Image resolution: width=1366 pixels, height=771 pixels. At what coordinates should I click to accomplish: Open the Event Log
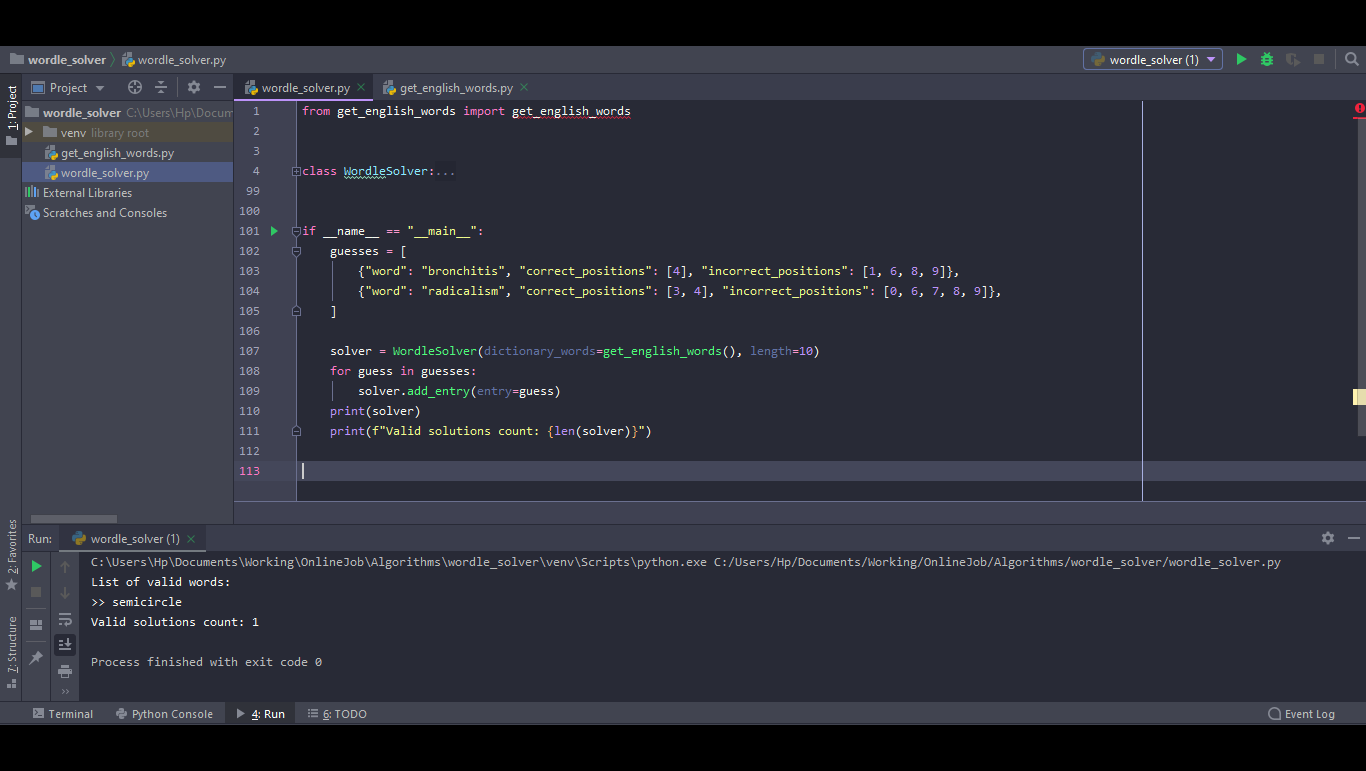pos(1301,714)
